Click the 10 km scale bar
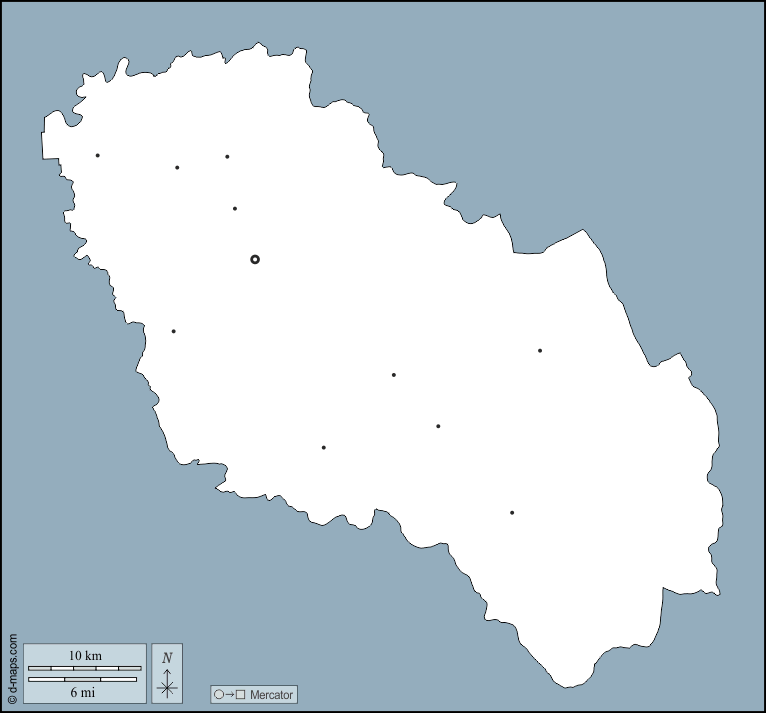This screenshot has width=766, height=713. 85,667
